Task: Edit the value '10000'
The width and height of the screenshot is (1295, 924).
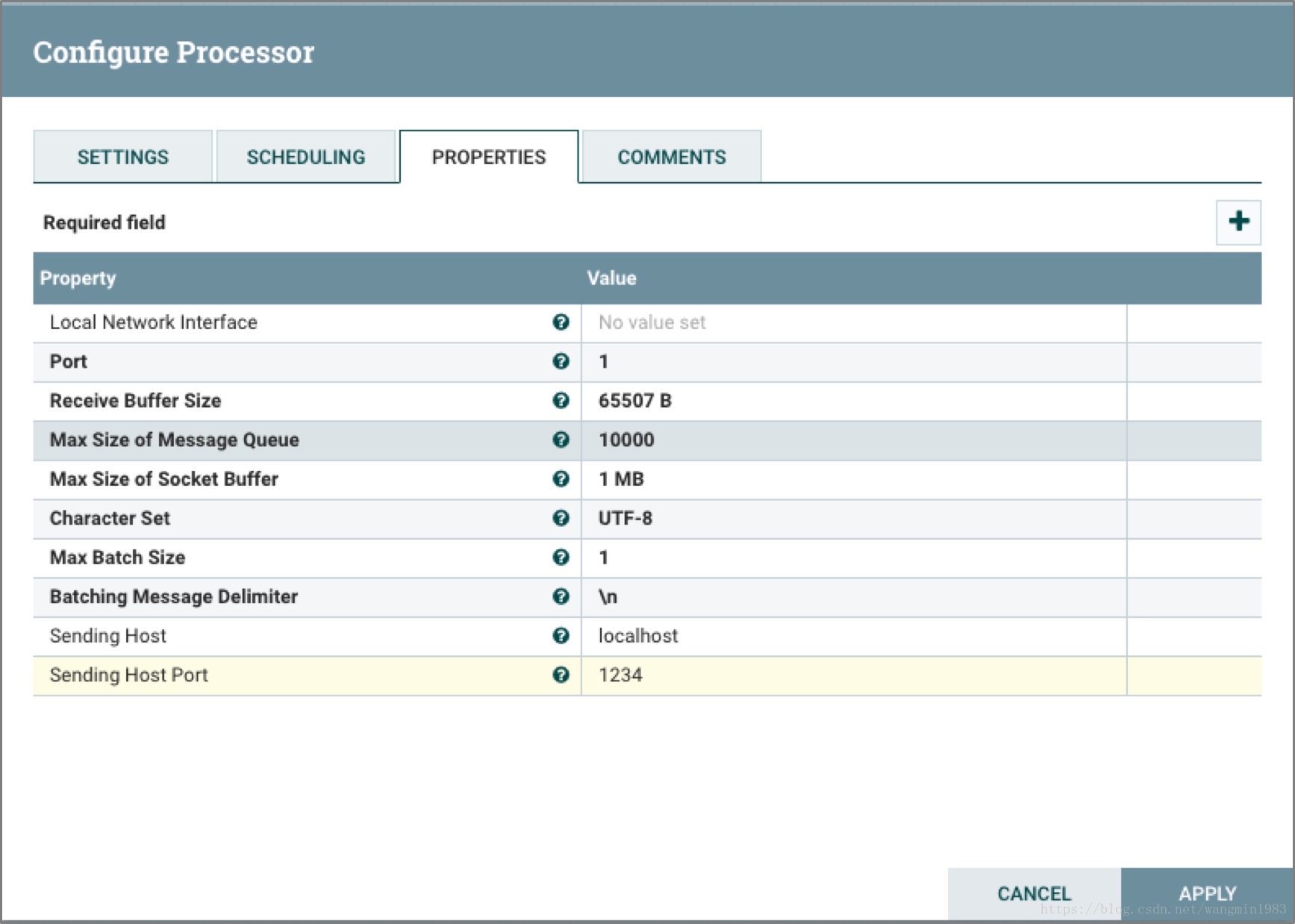Action: coord(854,440)
